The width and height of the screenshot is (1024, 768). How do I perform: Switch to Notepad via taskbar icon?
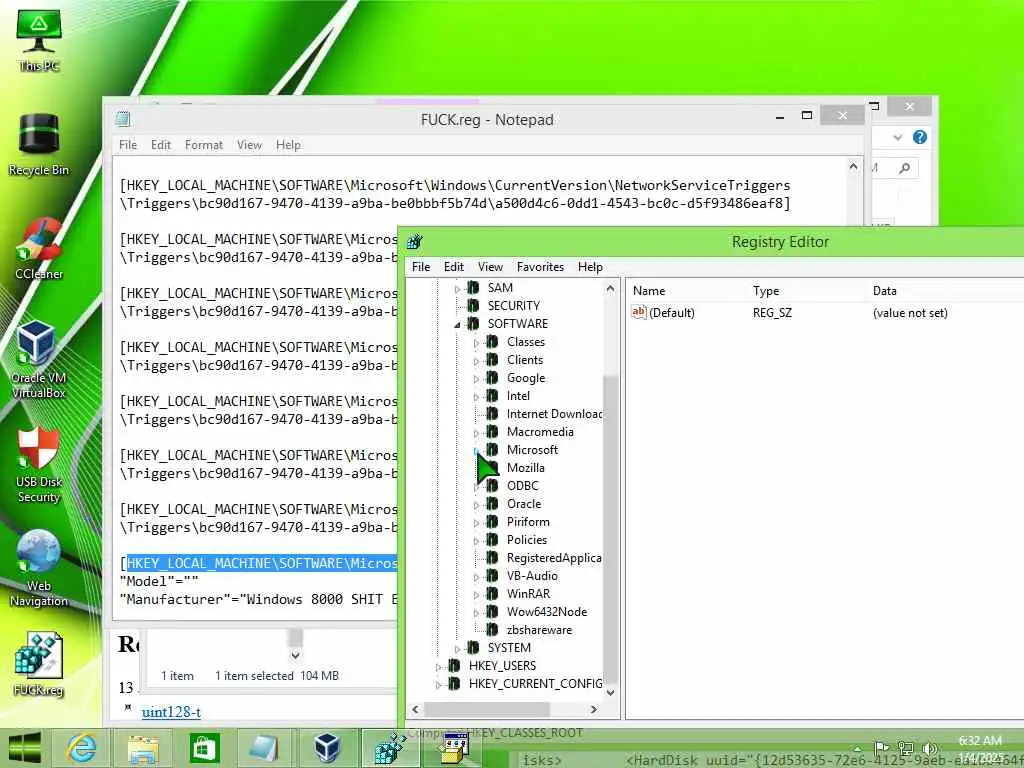(x=264, y=748)
